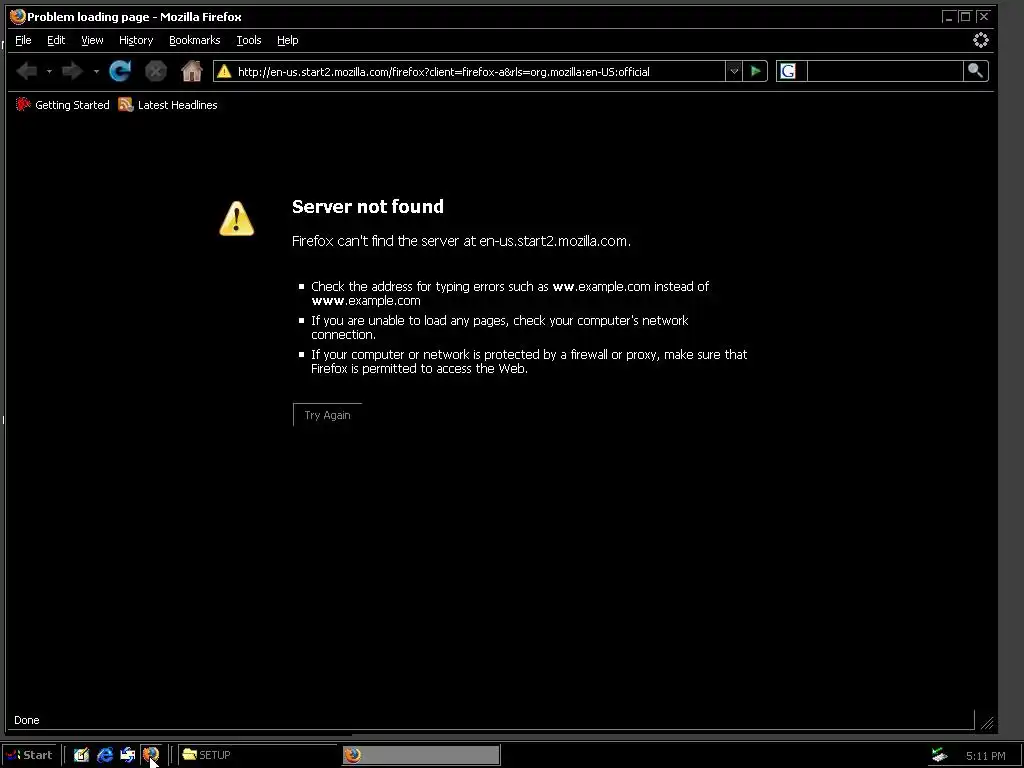Viewport: 1024px width, 768px height.
Task: Go forward with the Forward arrow
Action: coord(72,71)
